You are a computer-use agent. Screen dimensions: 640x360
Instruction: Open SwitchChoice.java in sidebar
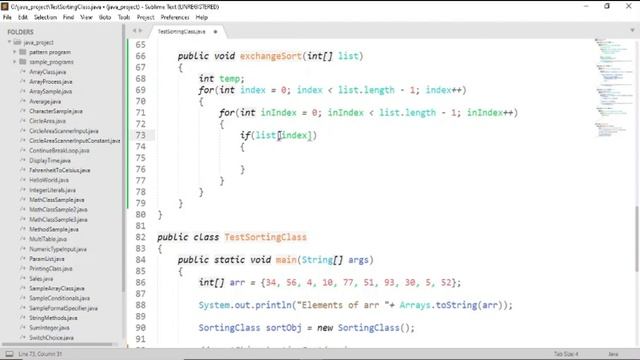pyautogui.click(x=51, y=338)
